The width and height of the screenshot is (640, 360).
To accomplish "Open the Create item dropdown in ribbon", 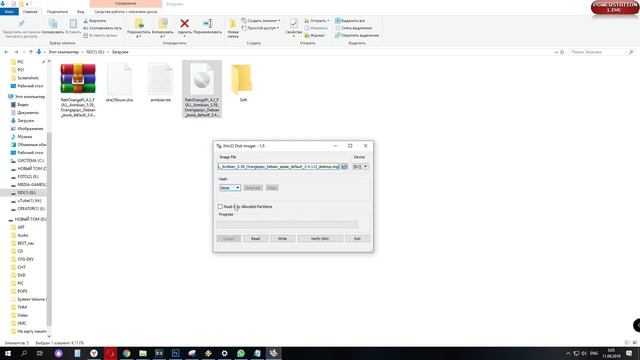I will tap(261, 20).
